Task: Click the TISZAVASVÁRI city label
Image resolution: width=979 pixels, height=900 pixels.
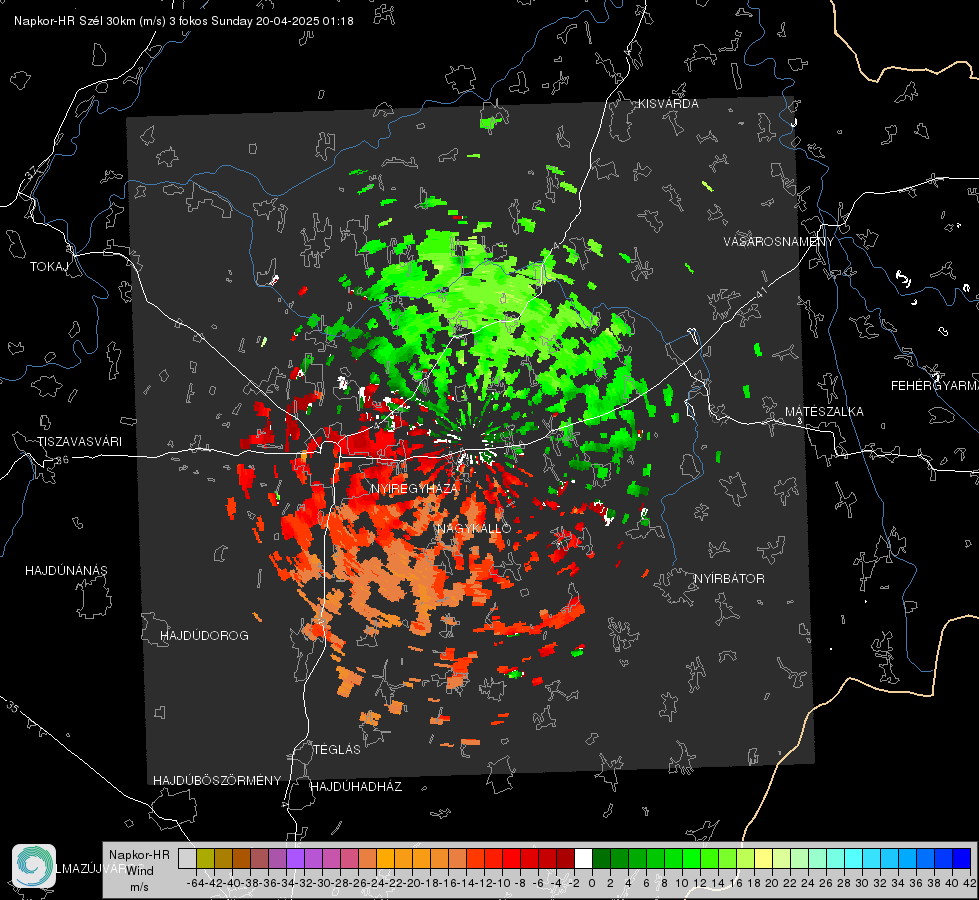Action: pyautogui.click(x=79, y=442)
